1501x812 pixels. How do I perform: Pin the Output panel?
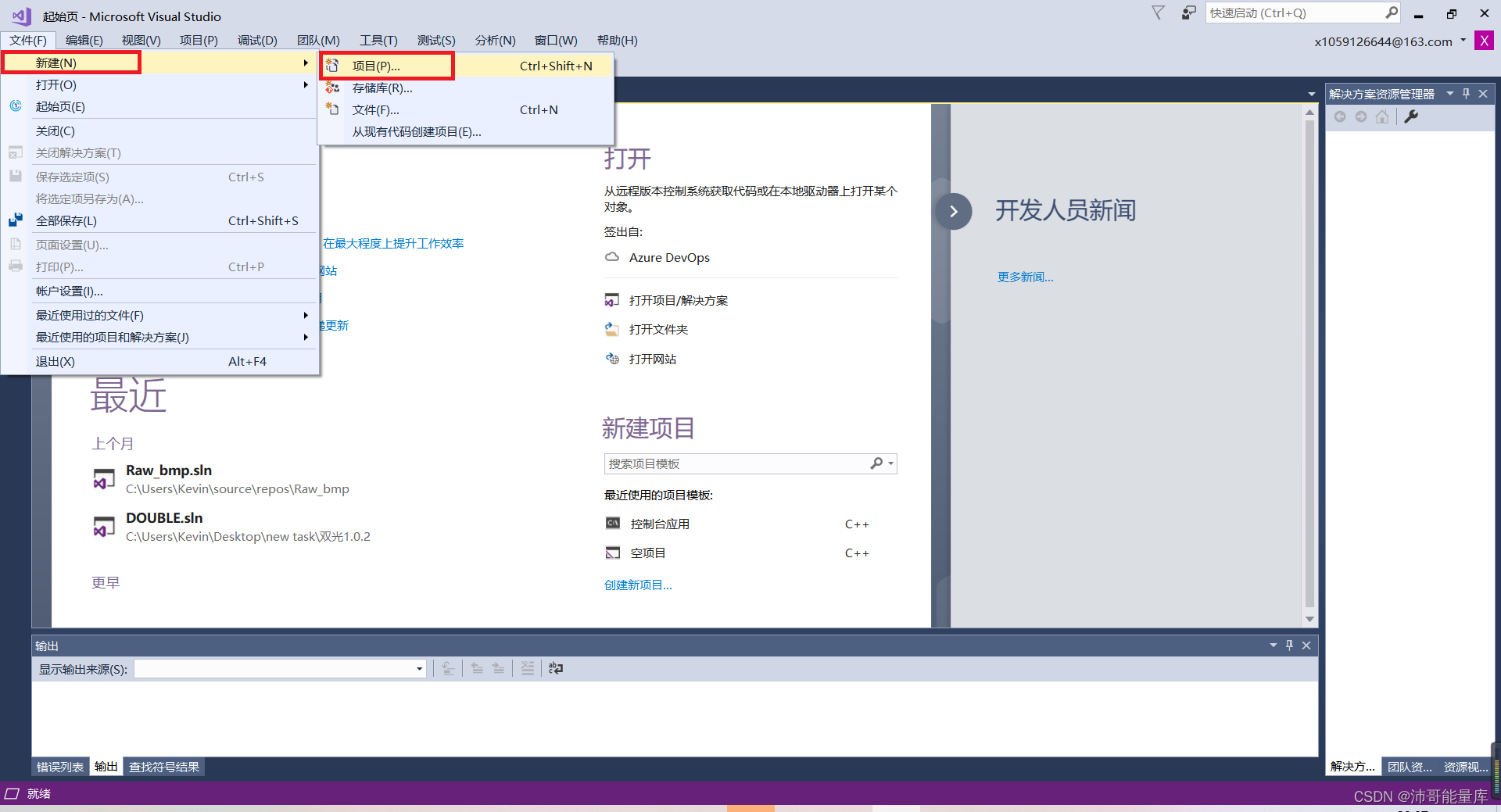(x=1289, y=646)
